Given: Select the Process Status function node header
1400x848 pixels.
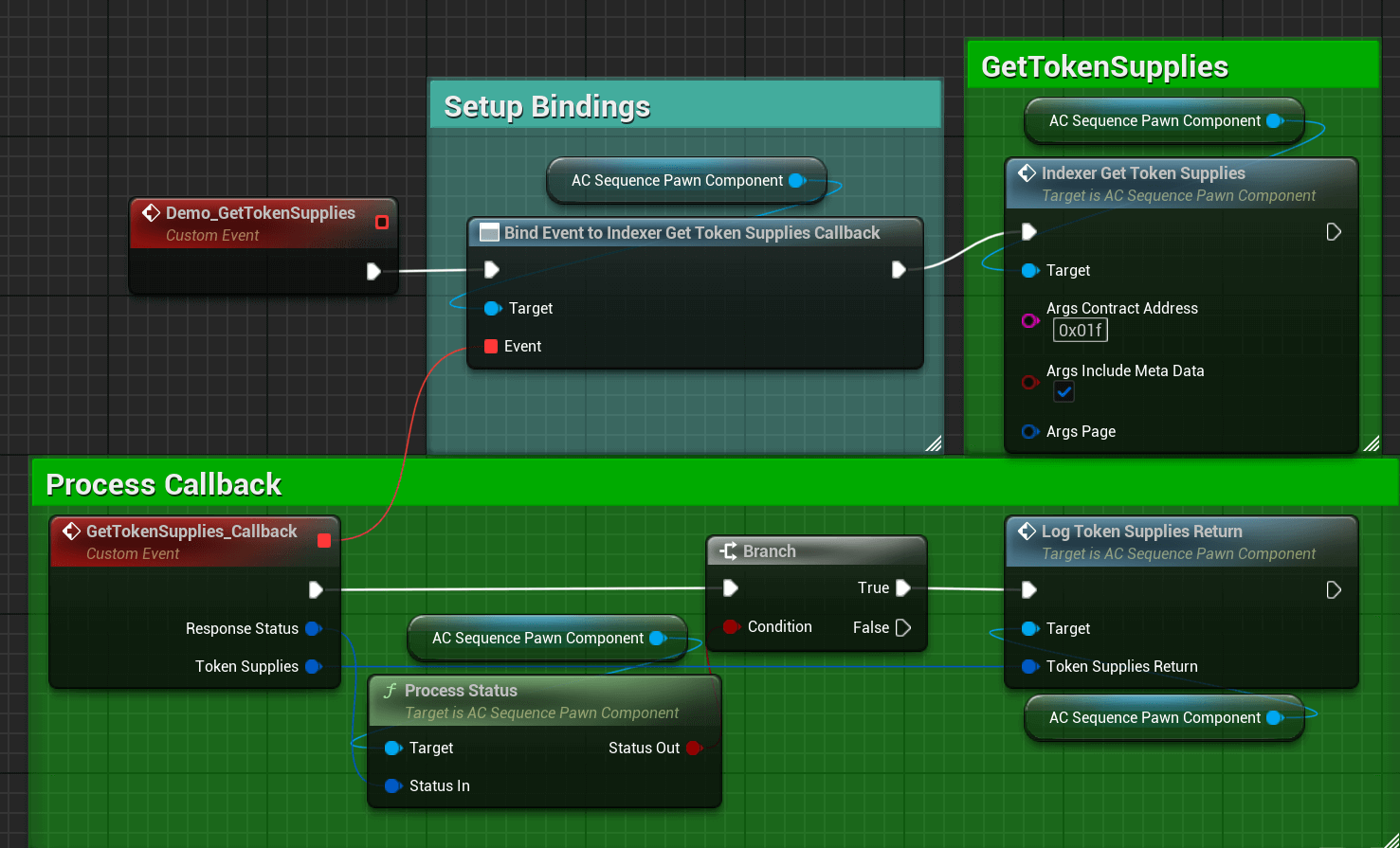Looking at the screenshot, I should coord(461,691).
